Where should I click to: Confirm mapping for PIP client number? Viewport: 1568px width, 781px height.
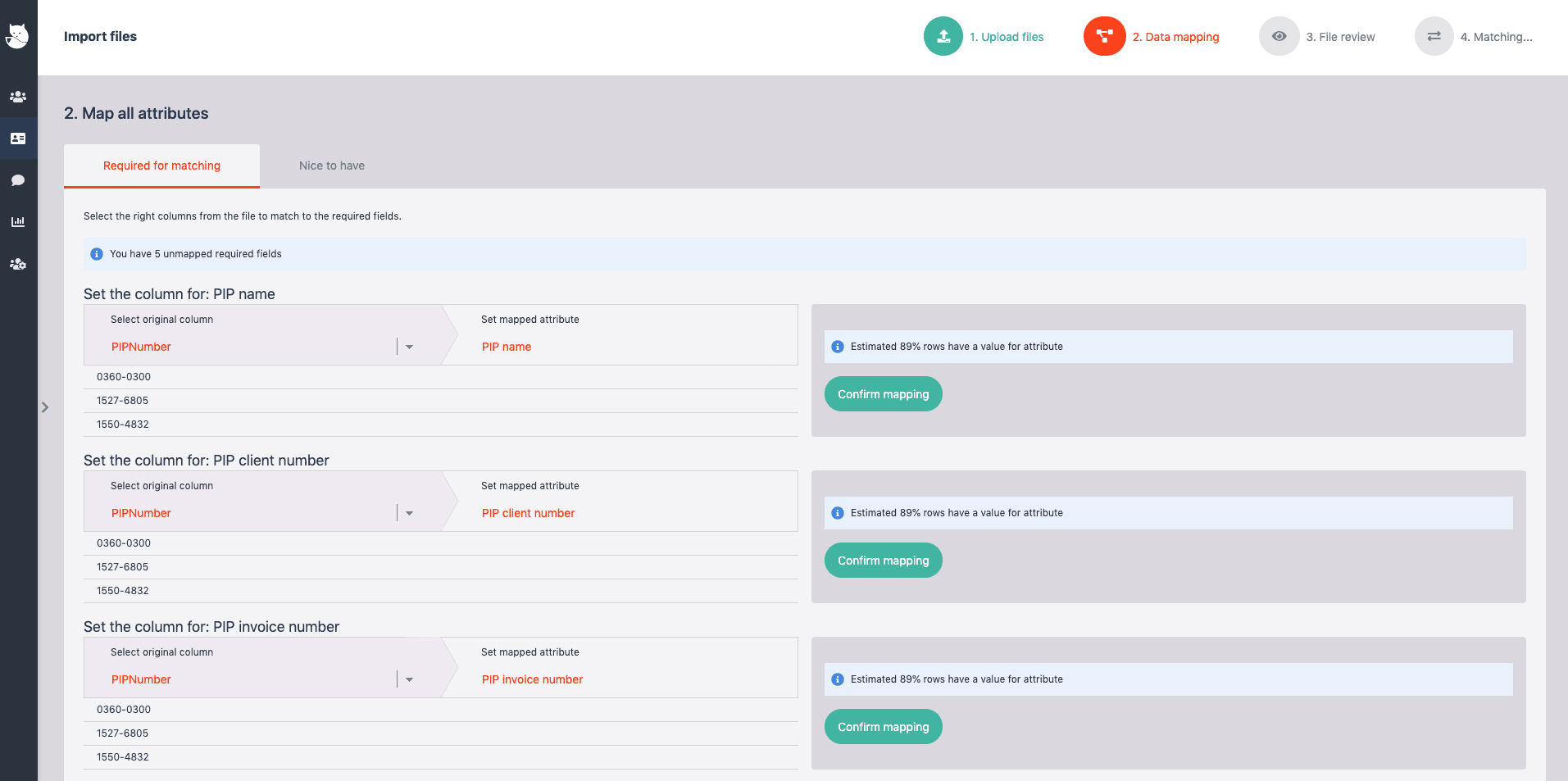pyautogui.click(x=883, y=561)
